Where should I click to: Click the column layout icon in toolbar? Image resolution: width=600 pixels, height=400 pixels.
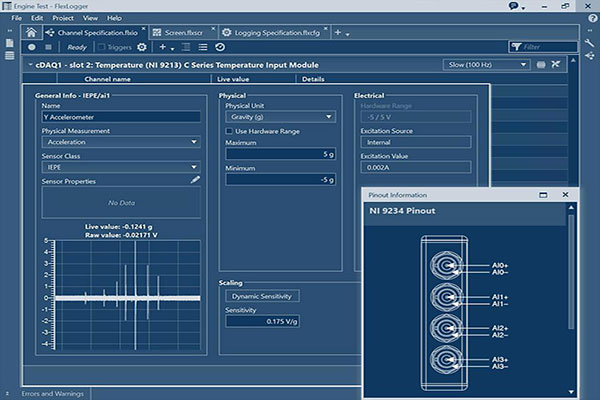[x=186, y=47]
